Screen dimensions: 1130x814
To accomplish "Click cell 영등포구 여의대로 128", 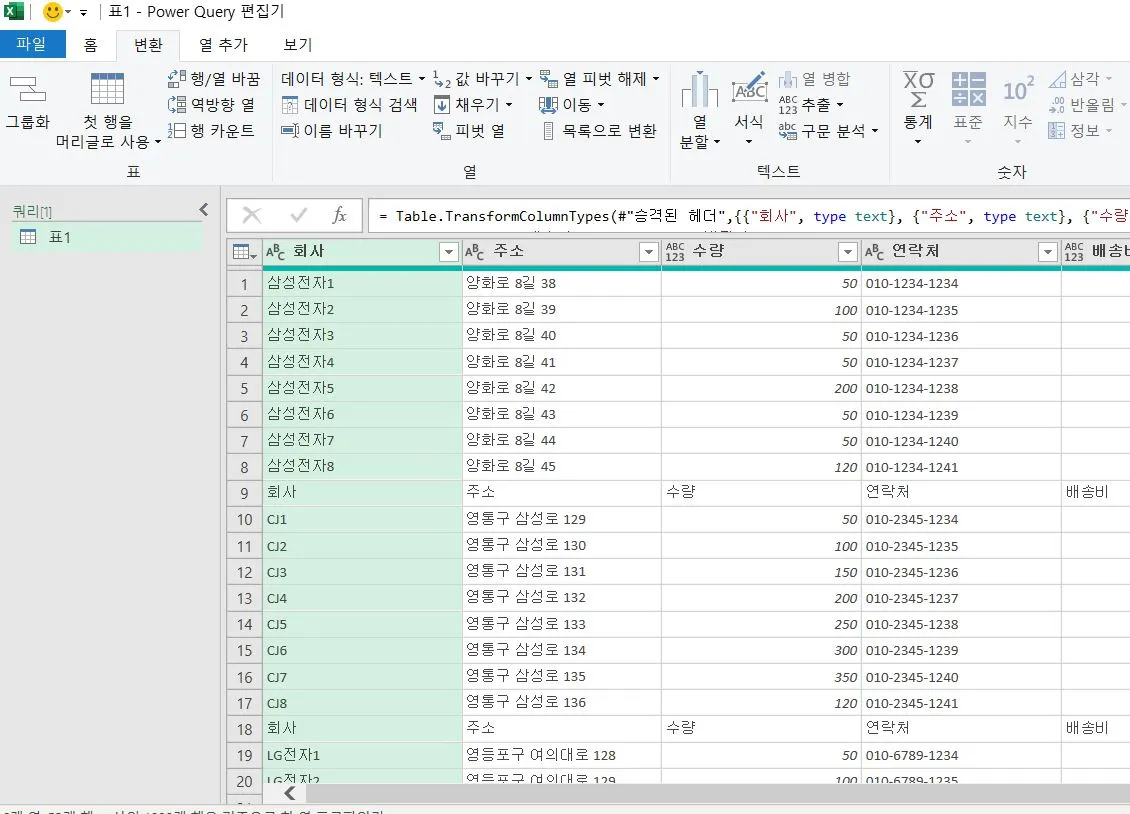I will (561, 756).
